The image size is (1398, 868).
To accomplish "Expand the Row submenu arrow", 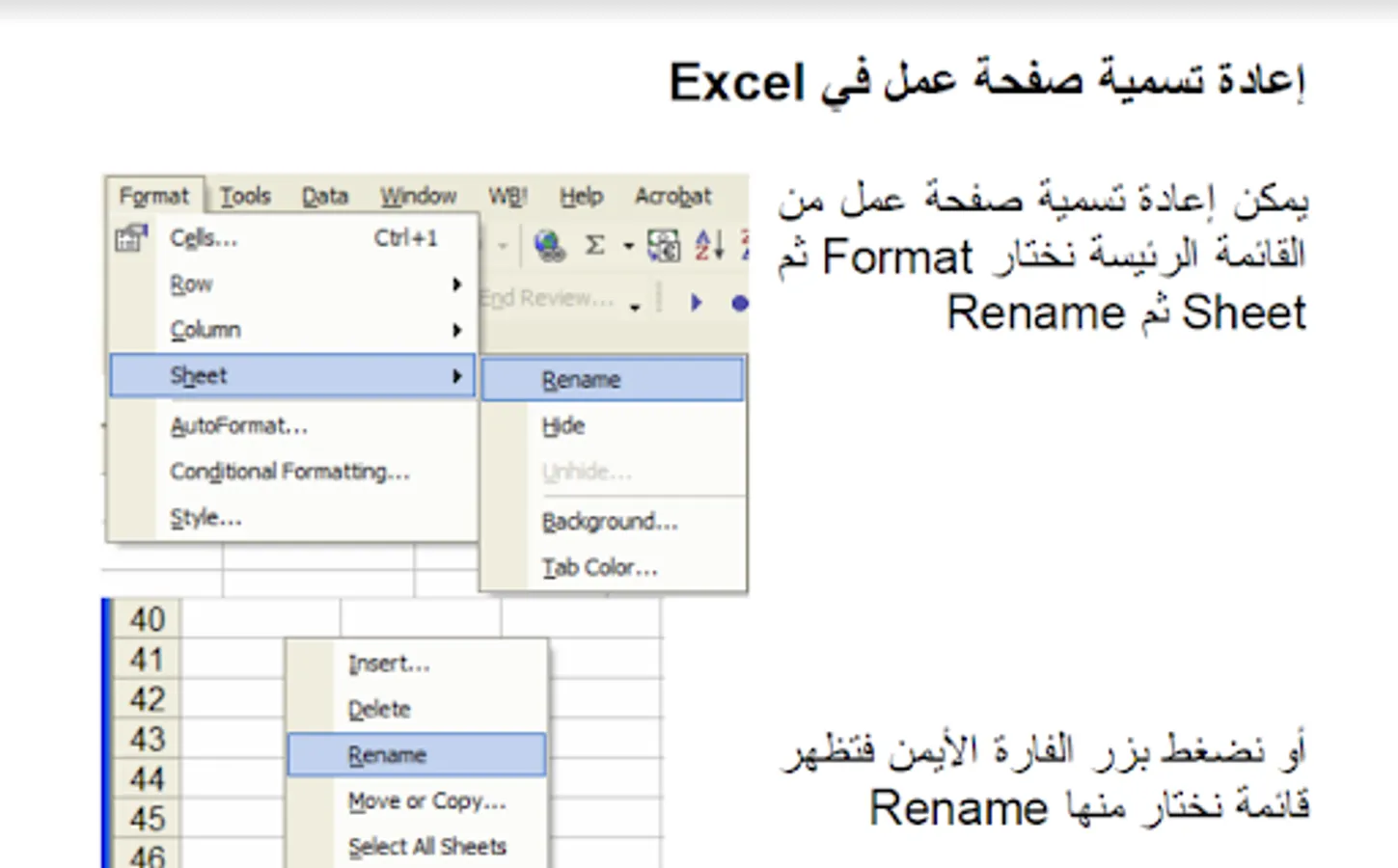I will click(x=456, y=285).
